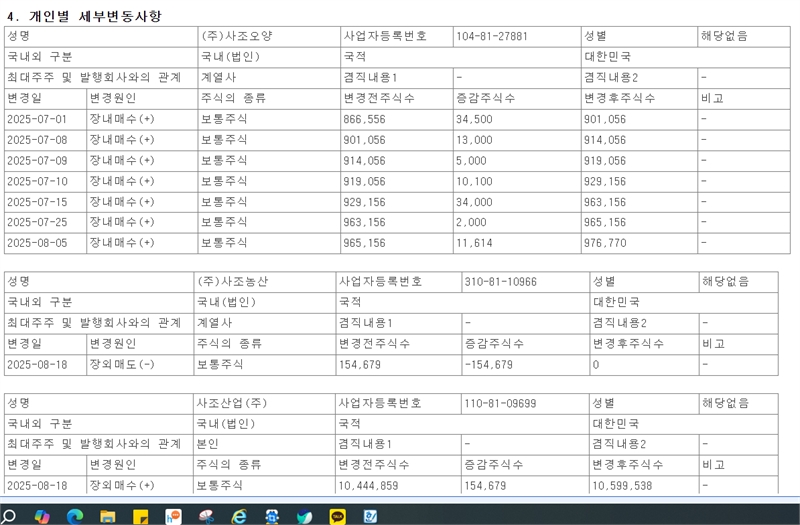800x525 pixels.
Task: Select the 사조산업(주) name cell
Action: pos(230,403)
